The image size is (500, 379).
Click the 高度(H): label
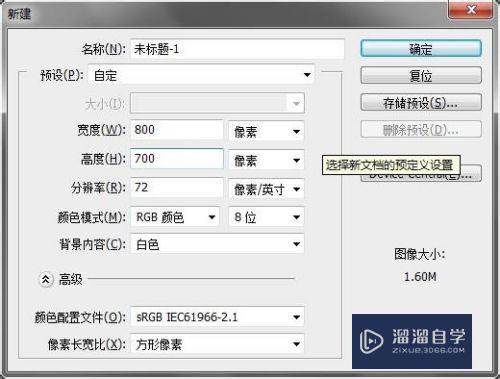pos(103,159)
